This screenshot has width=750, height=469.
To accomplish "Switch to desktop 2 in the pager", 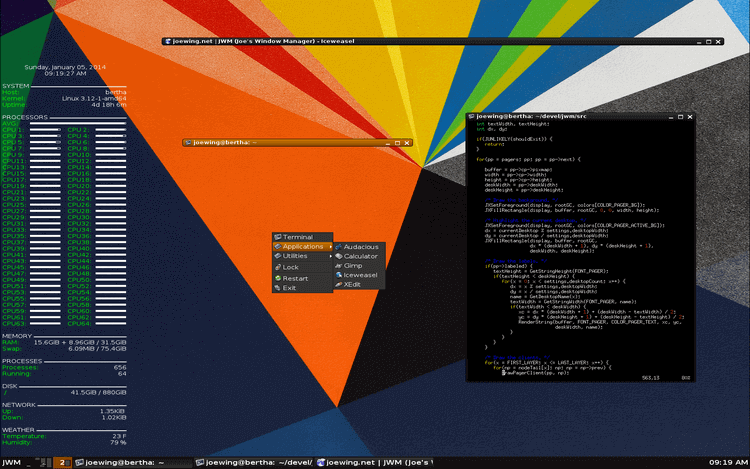I will (x=62, y=463).
